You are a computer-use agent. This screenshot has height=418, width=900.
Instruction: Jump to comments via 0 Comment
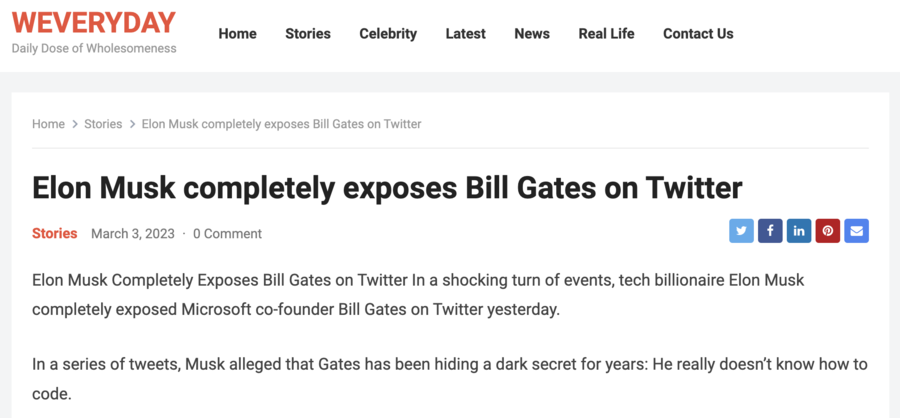pos(227,234)
